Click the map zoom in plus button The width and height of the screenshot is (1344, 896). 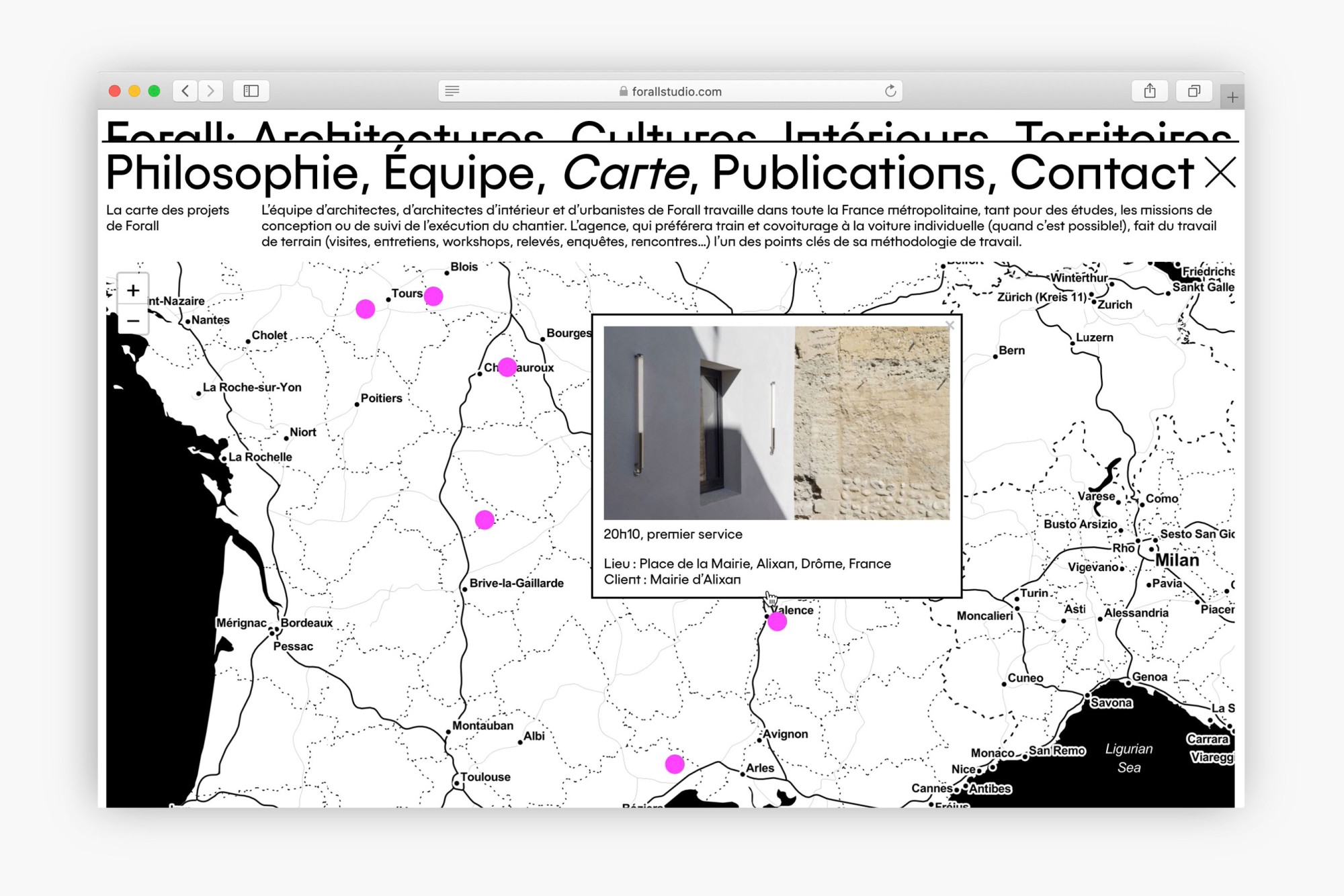(133, 290)
